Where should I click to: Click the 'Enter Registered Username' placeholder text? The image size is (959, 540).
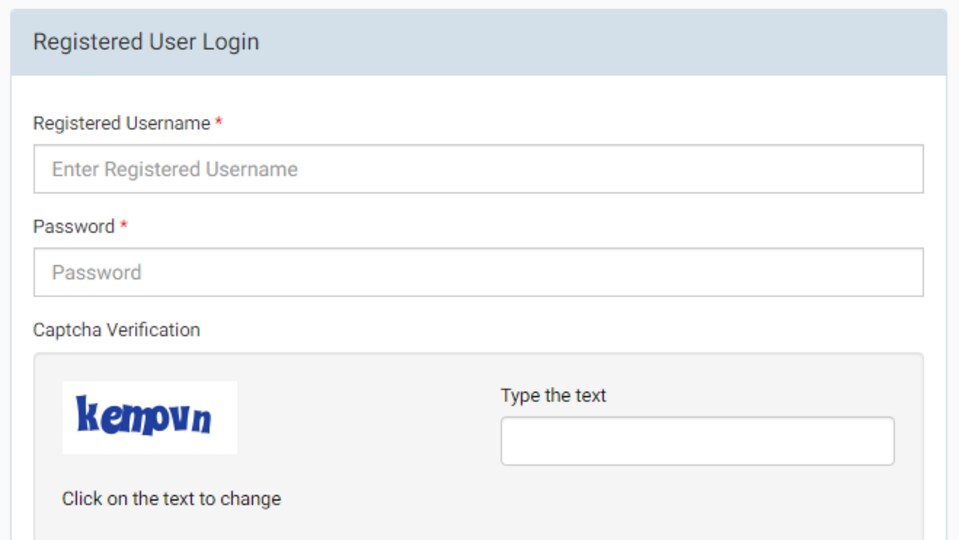point(174,169)
